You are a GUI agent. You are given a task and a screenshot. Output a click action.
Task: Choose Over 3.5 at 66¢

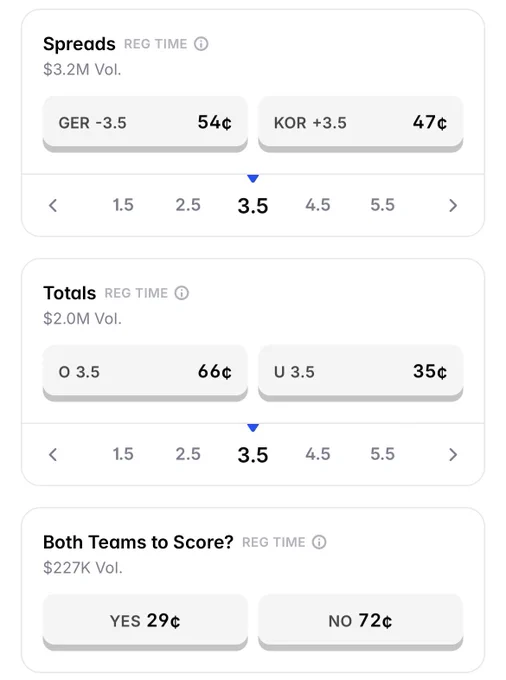point(145,373)
